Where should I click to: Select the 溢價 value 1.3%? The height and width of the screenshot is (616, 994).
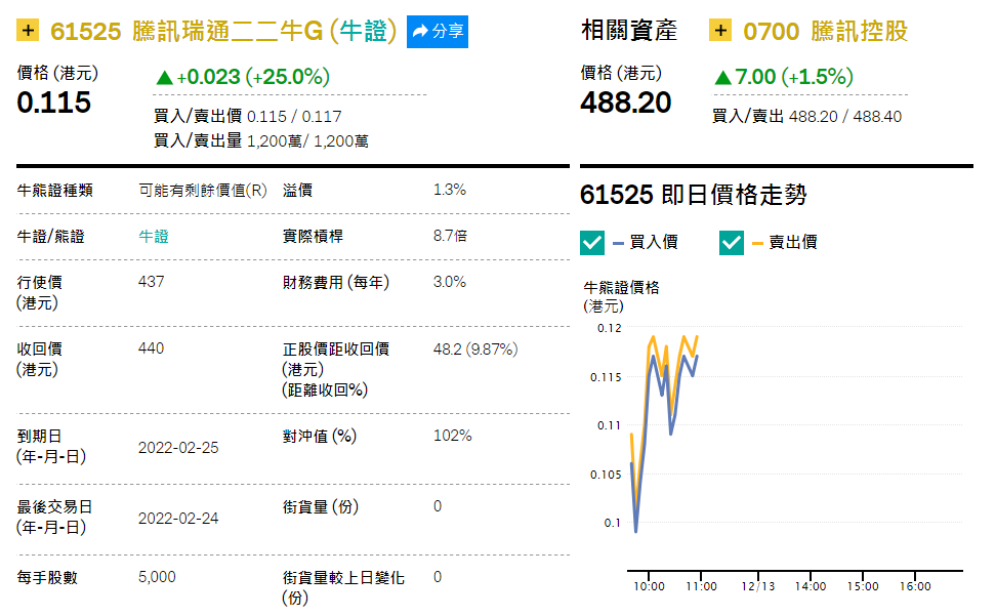click(449, 189)
